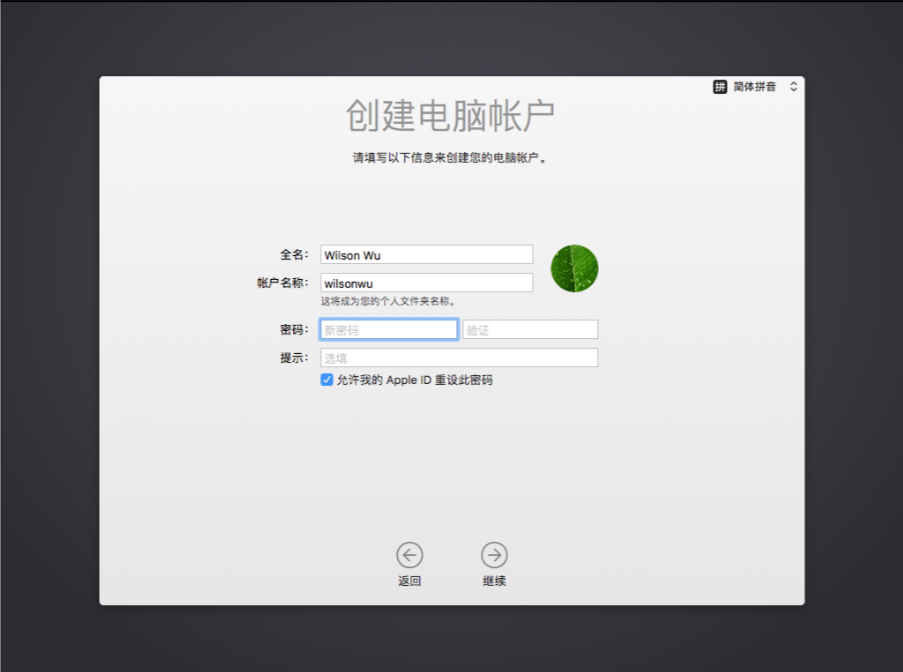Image resolution: width=903 pixels, height=672 pixels.
Task: Focus the 新密码 password field
Action: [389, 329]
